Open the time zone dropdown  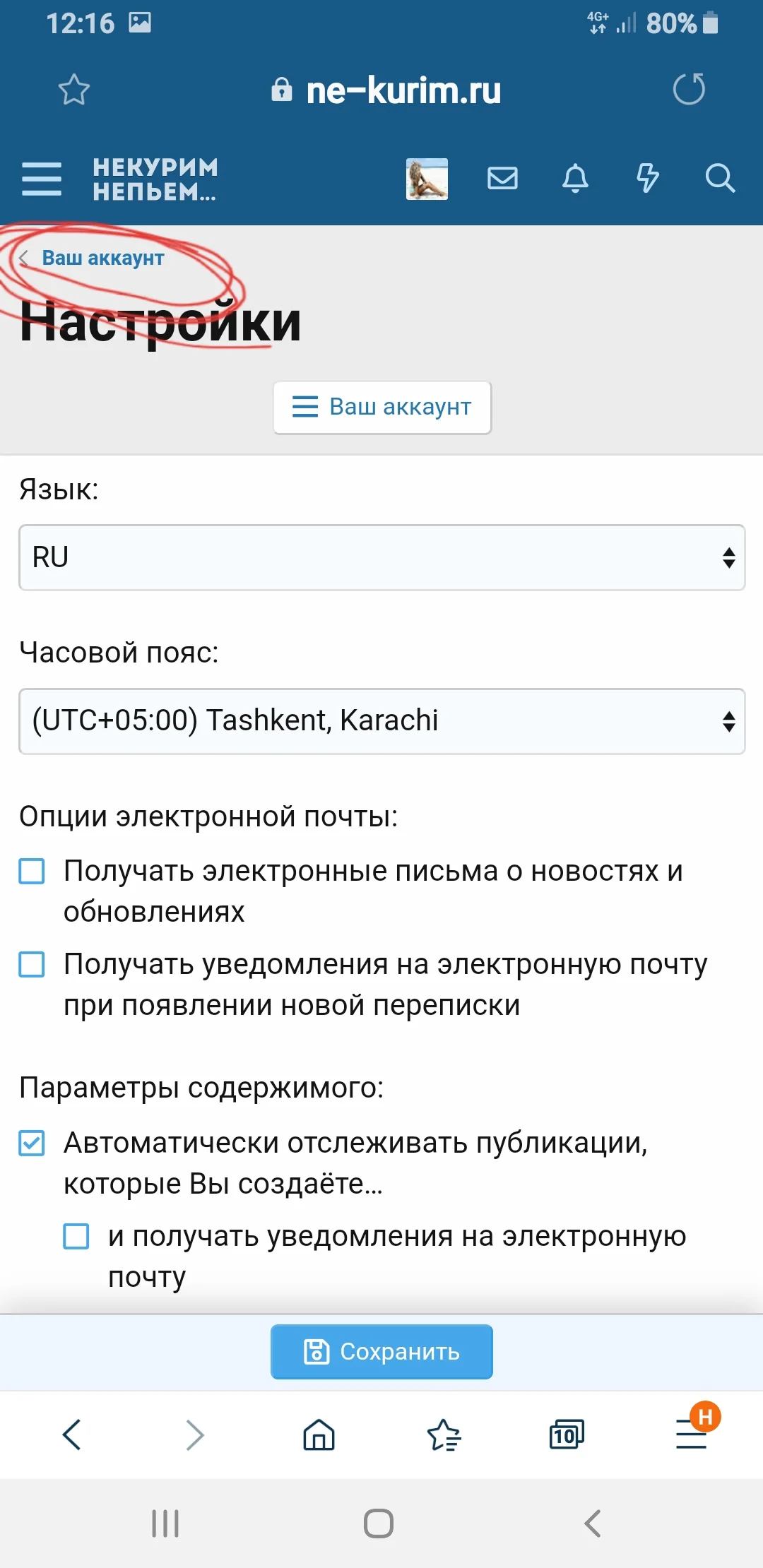tap(381, 721)
